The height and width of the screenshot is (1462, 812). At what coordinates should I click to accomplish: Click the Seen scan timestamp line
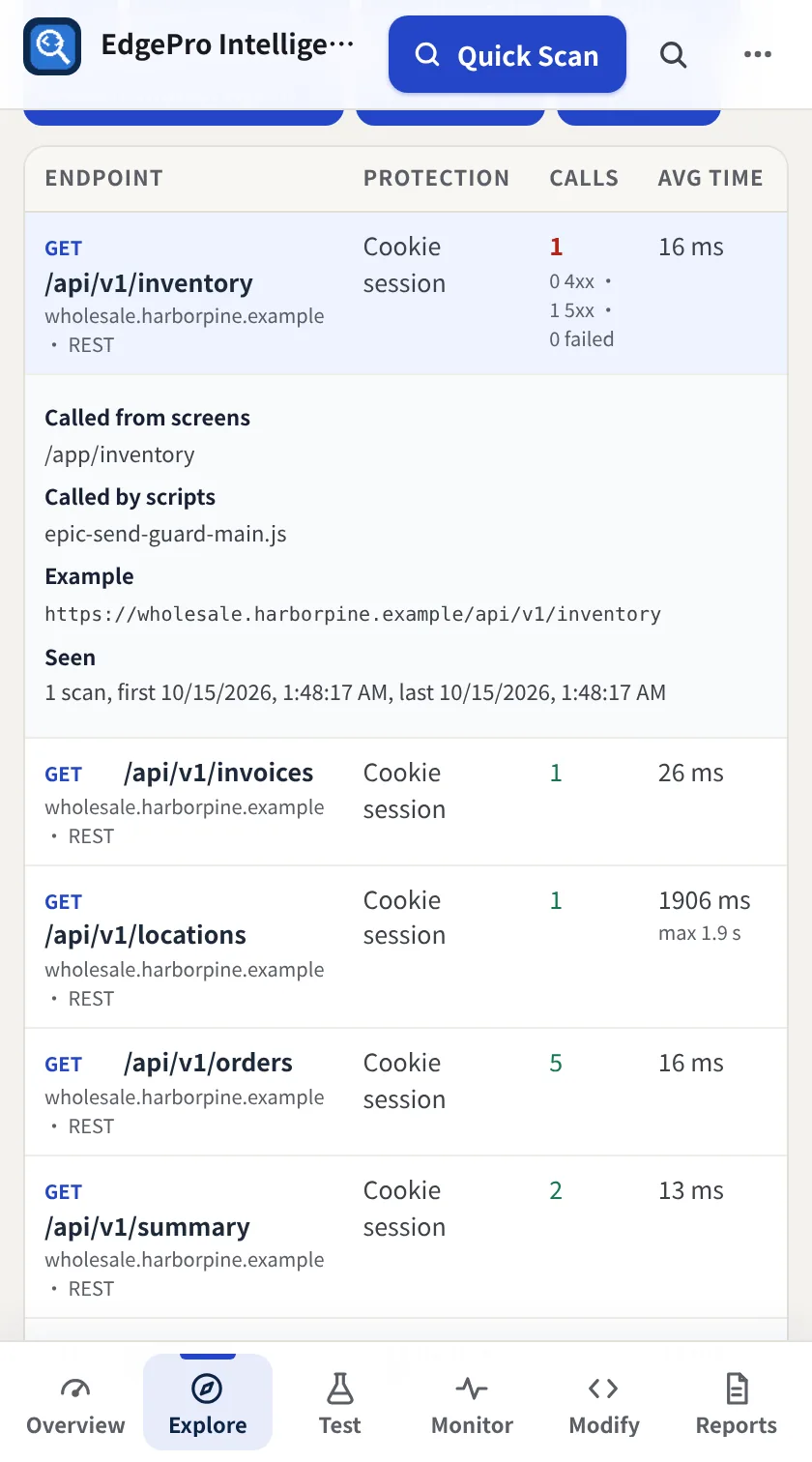click(356, 692)
